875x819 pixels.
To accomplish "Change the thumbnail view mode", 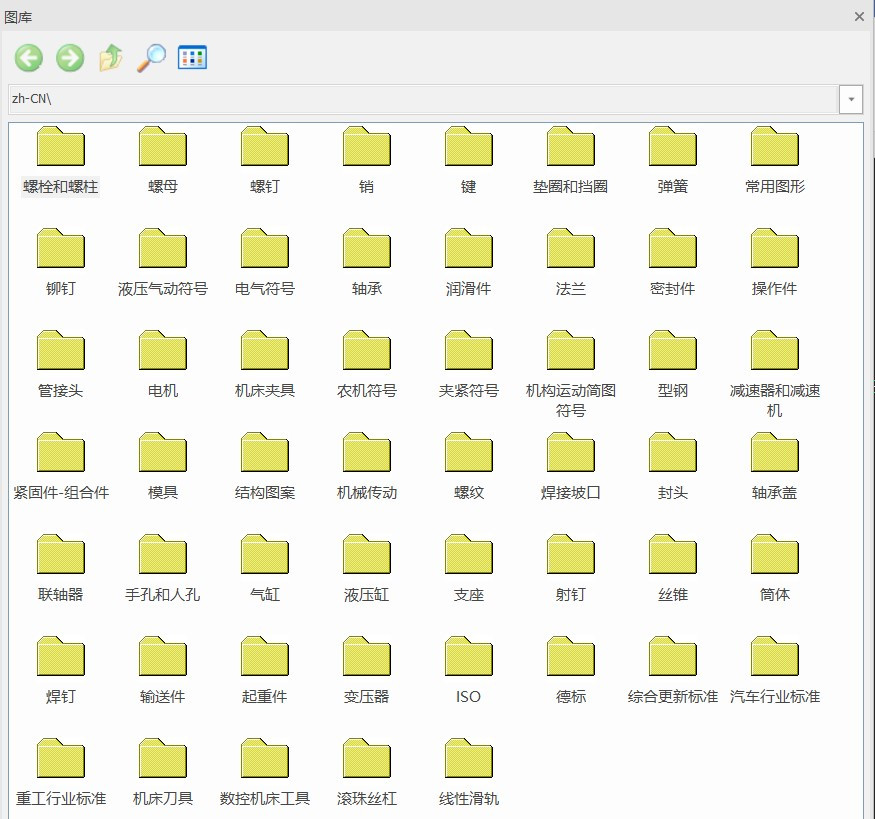I will tap(192, 58).
